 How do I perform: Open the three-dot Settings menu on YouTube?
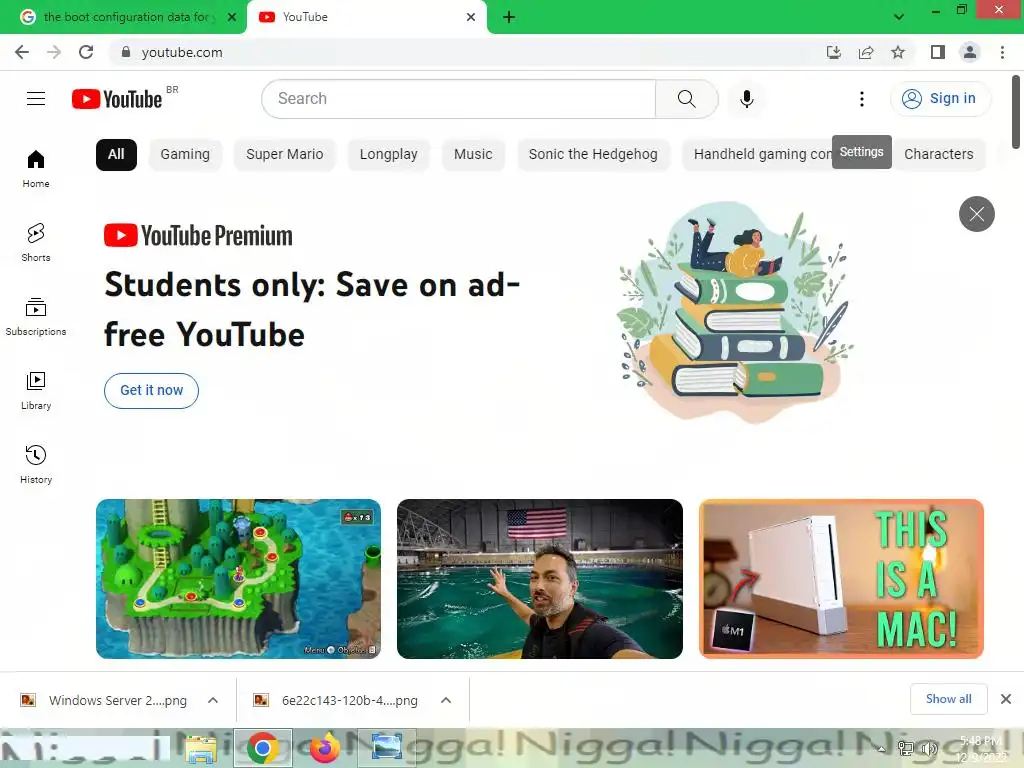tap(861, 99)
